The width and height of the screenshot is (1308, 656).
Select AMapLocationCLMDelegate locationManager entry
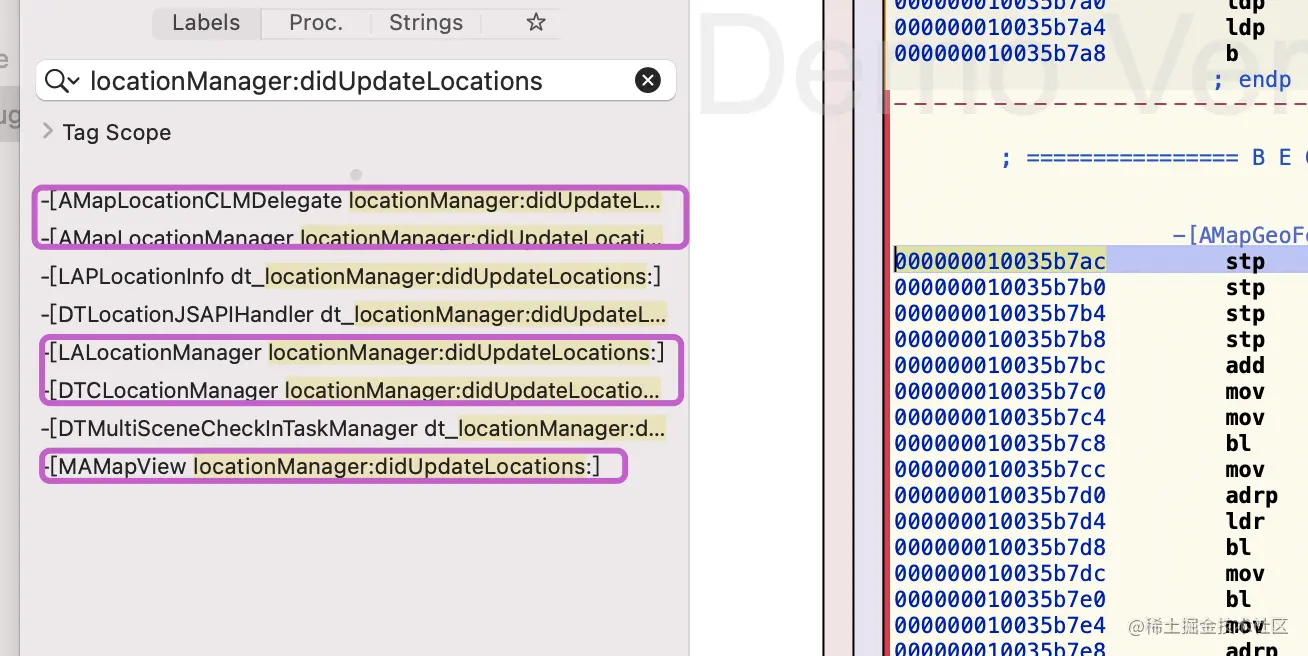(x=351, y=201)
